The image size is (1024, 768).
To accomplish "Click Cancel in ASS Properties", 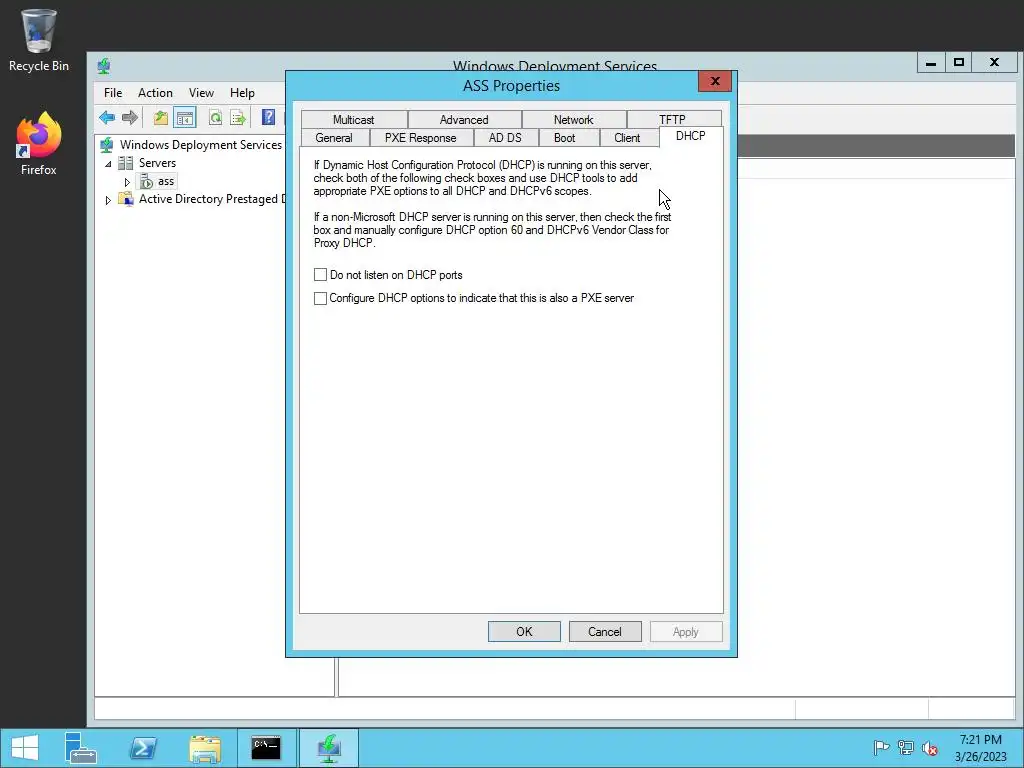I will (x=605, y=632).
